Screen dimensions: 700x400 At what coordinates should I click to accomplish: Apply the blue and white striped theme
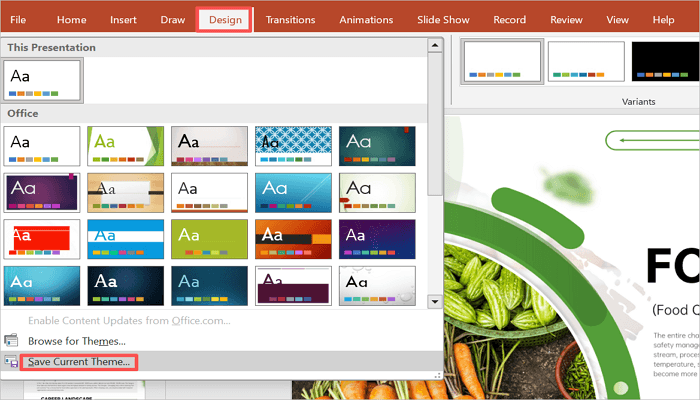tap(125, 239)
